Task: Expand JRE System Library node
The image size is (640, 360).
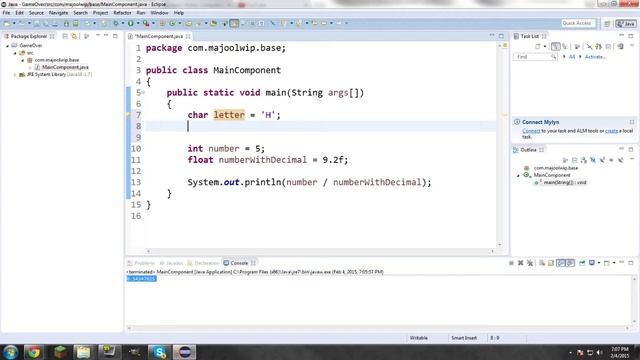Action: click(x=15, y=75)
